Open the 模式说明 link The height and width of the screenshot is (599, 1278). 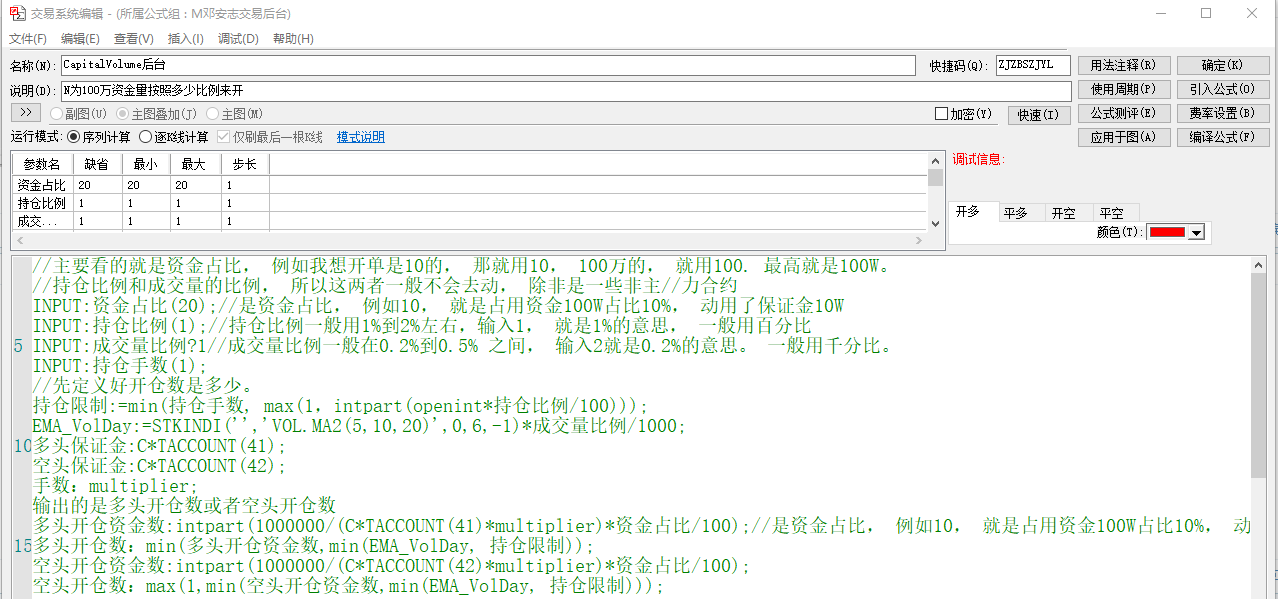pyautogui.click(x=361, y=137)
